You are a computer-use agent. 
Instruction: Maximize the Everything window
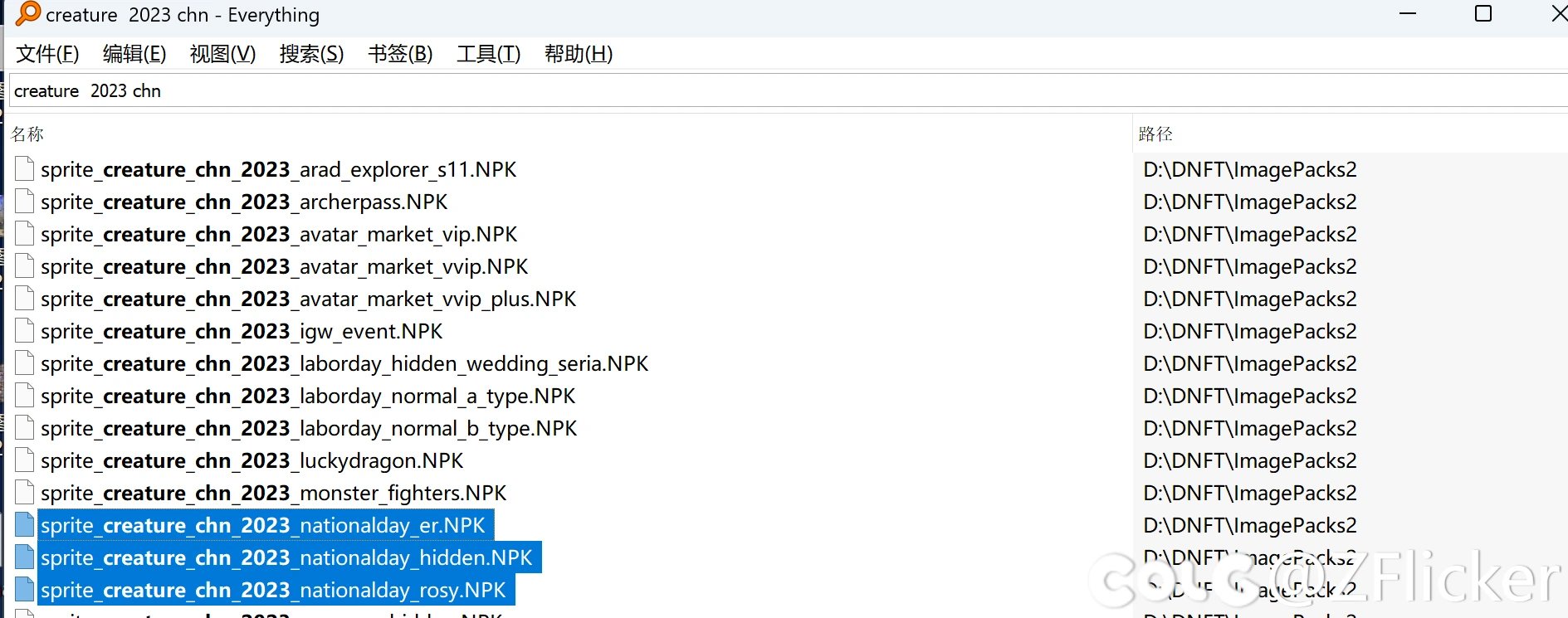(x=1483, y=13)
